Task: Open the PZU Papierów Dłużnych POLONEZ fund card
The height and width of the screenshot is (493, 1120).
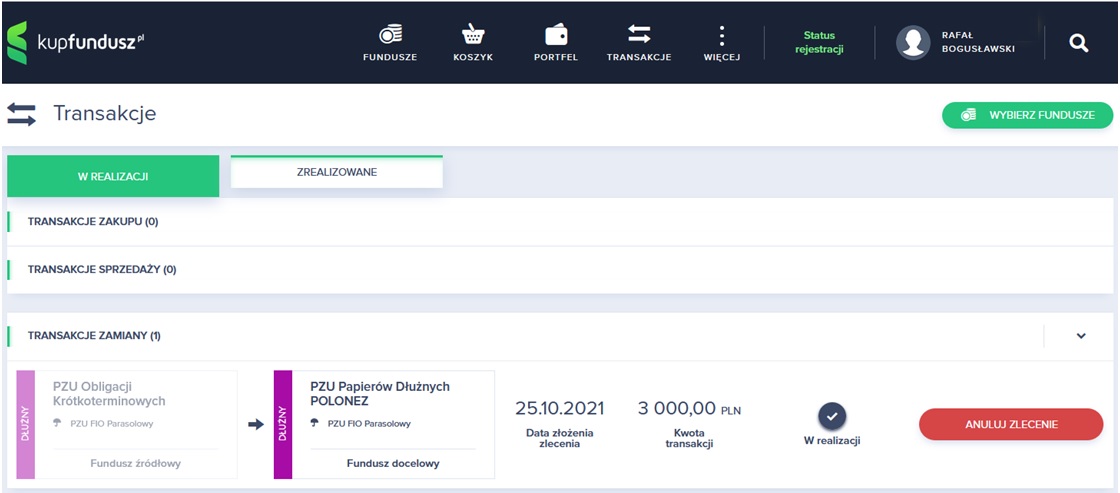Action: click(x=384, y=424)
